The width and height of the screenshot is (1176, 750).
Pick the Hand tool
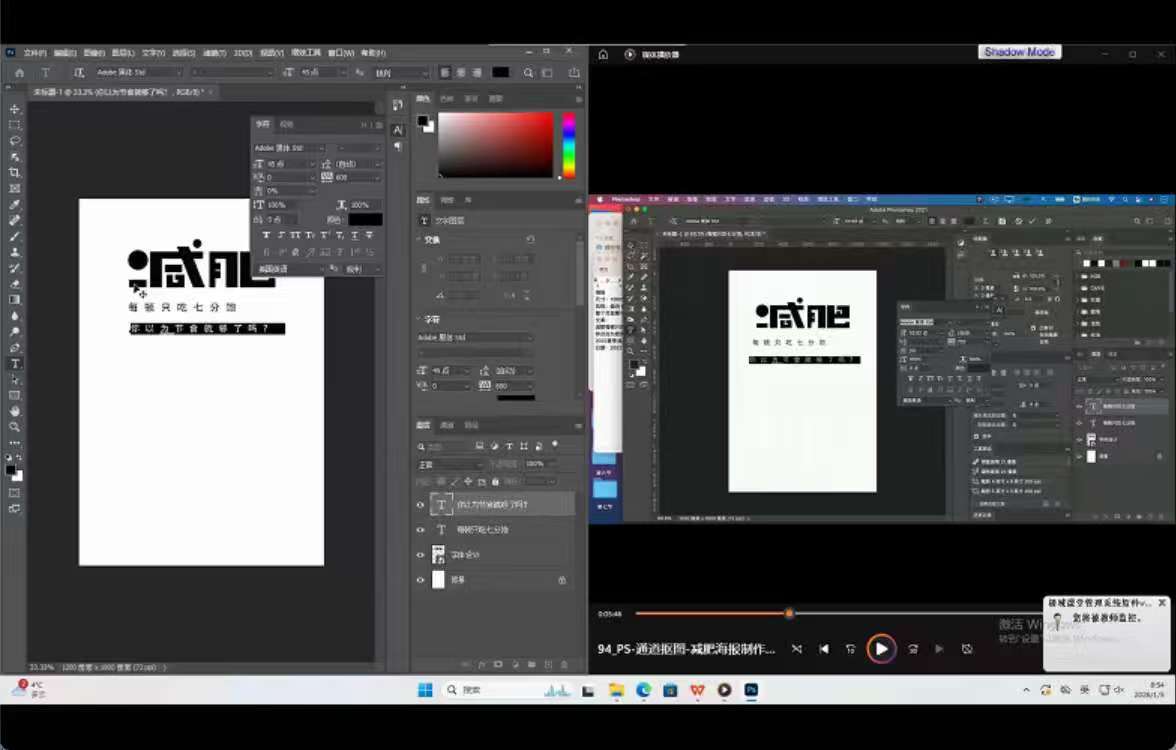[15, 411]
